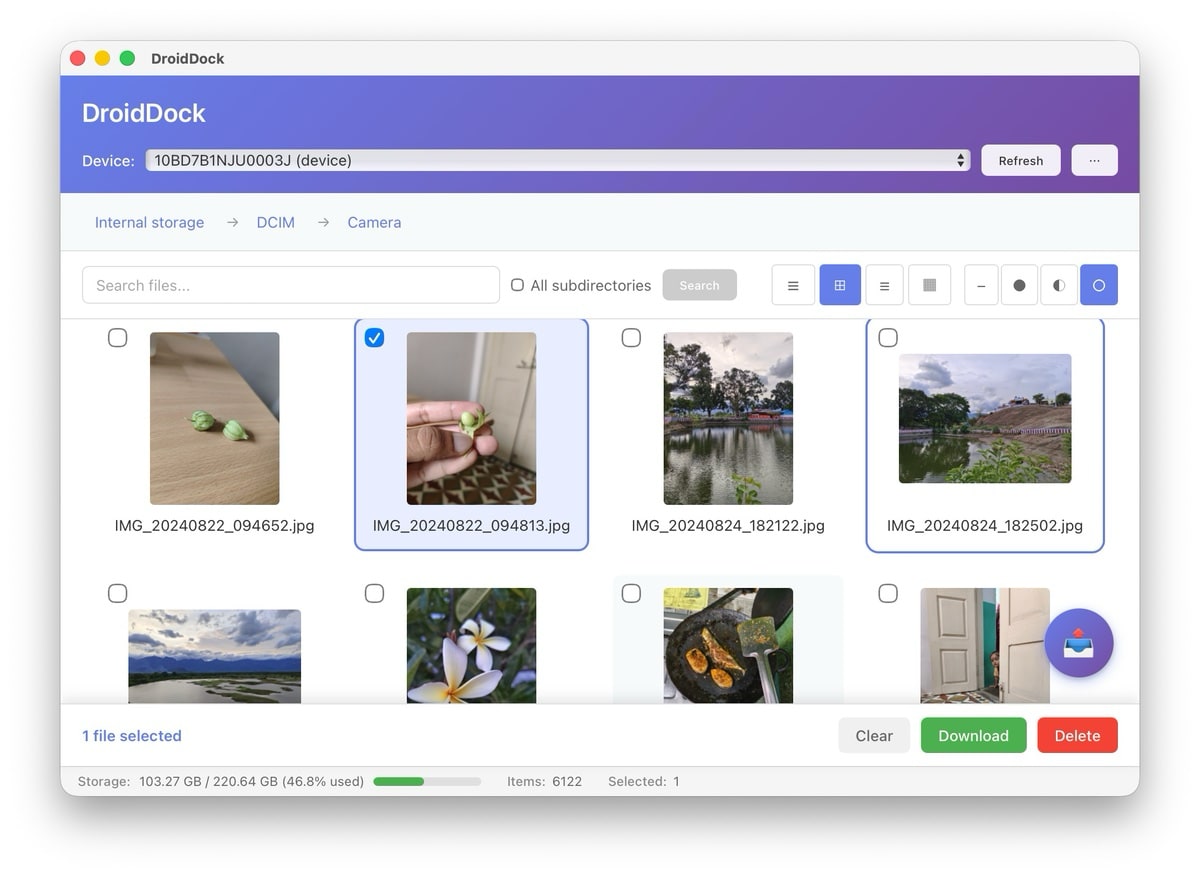Select the highlighted grid view icon
This screenshot has height=876, width=1200.
click(x=840, y=285)
